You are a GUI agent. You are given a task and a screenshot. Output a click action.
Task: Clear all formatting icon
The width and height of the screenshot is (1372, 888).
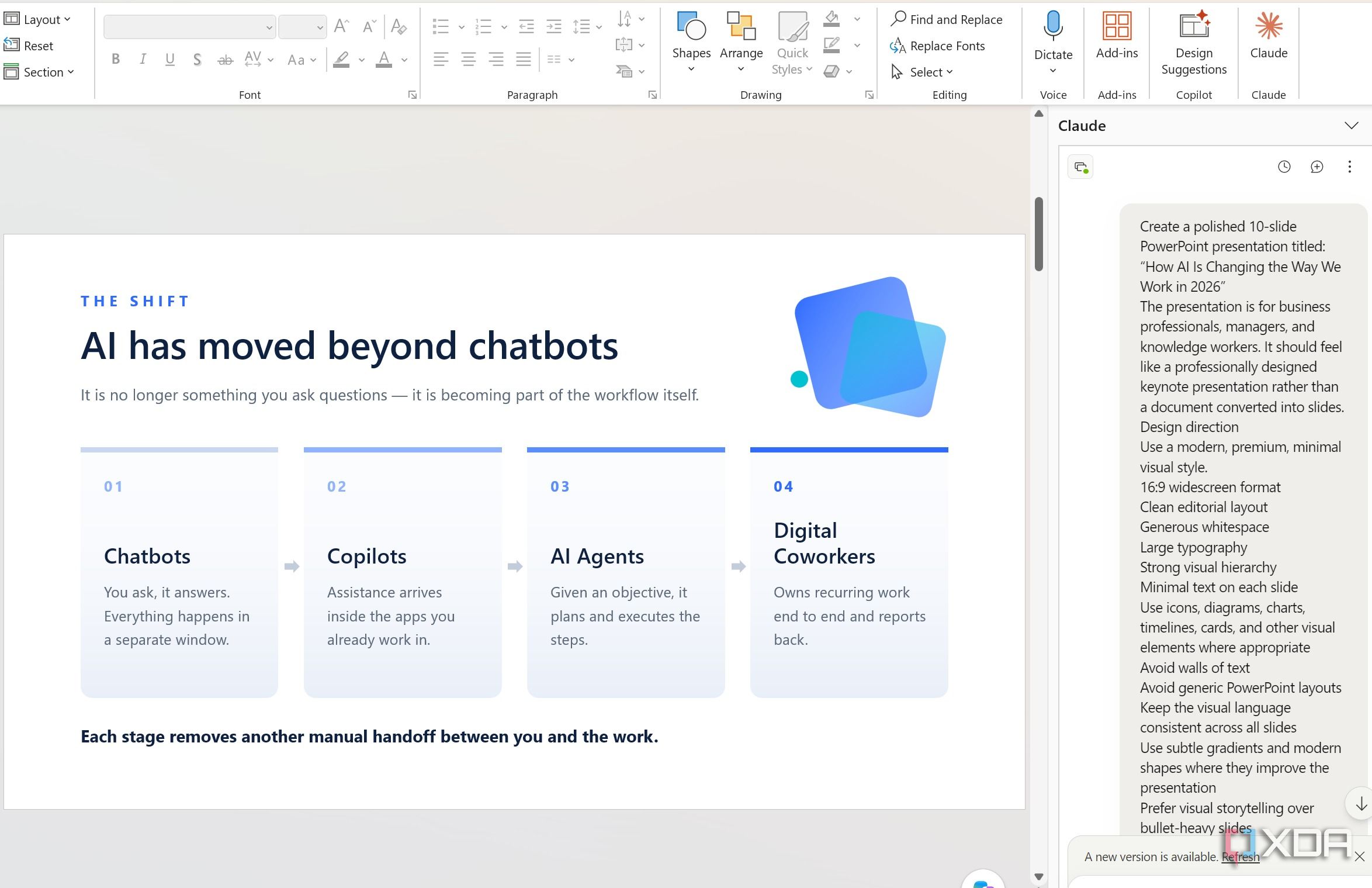399,26
